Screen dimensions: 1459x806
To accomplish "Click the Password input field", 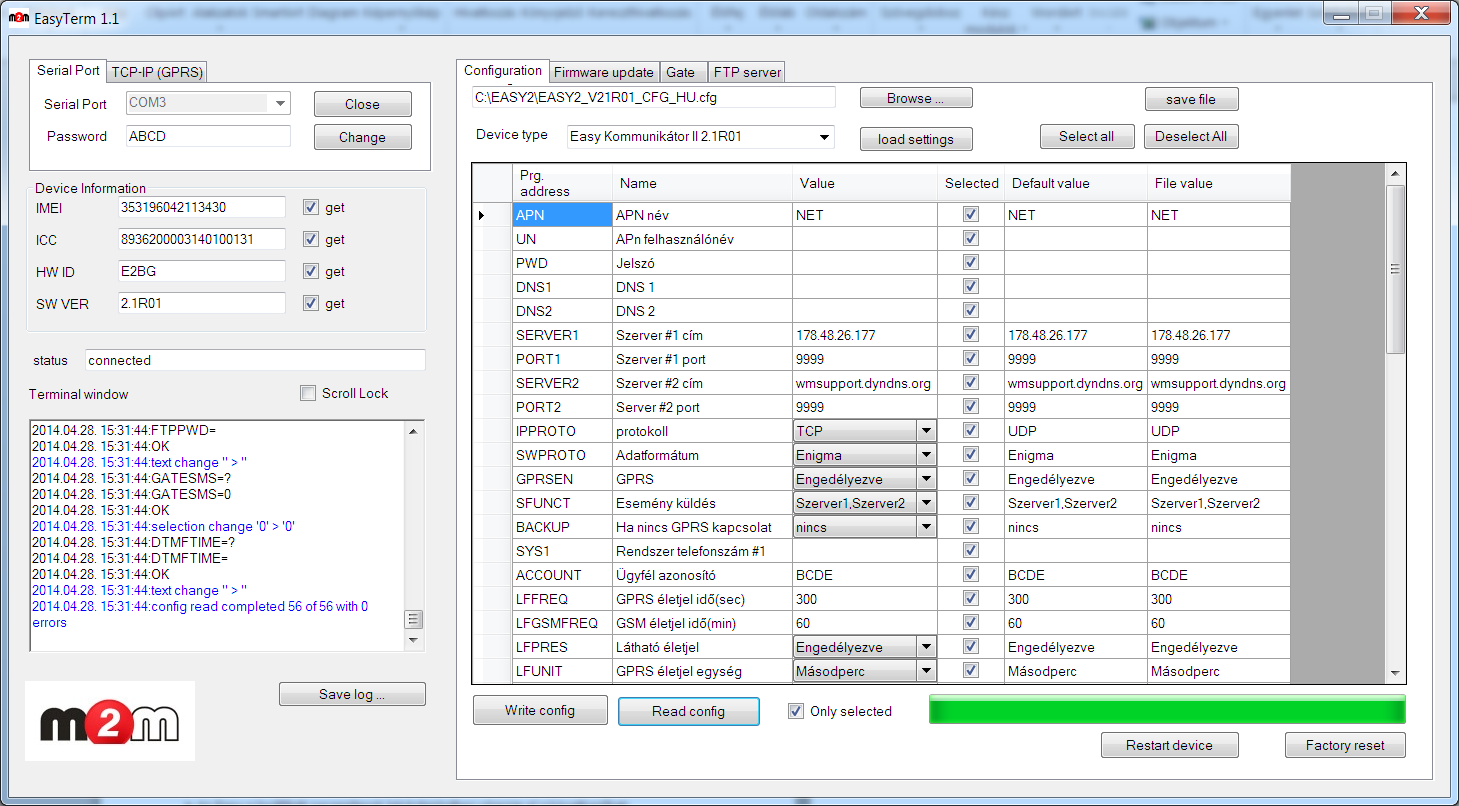I will click(209, 136).
